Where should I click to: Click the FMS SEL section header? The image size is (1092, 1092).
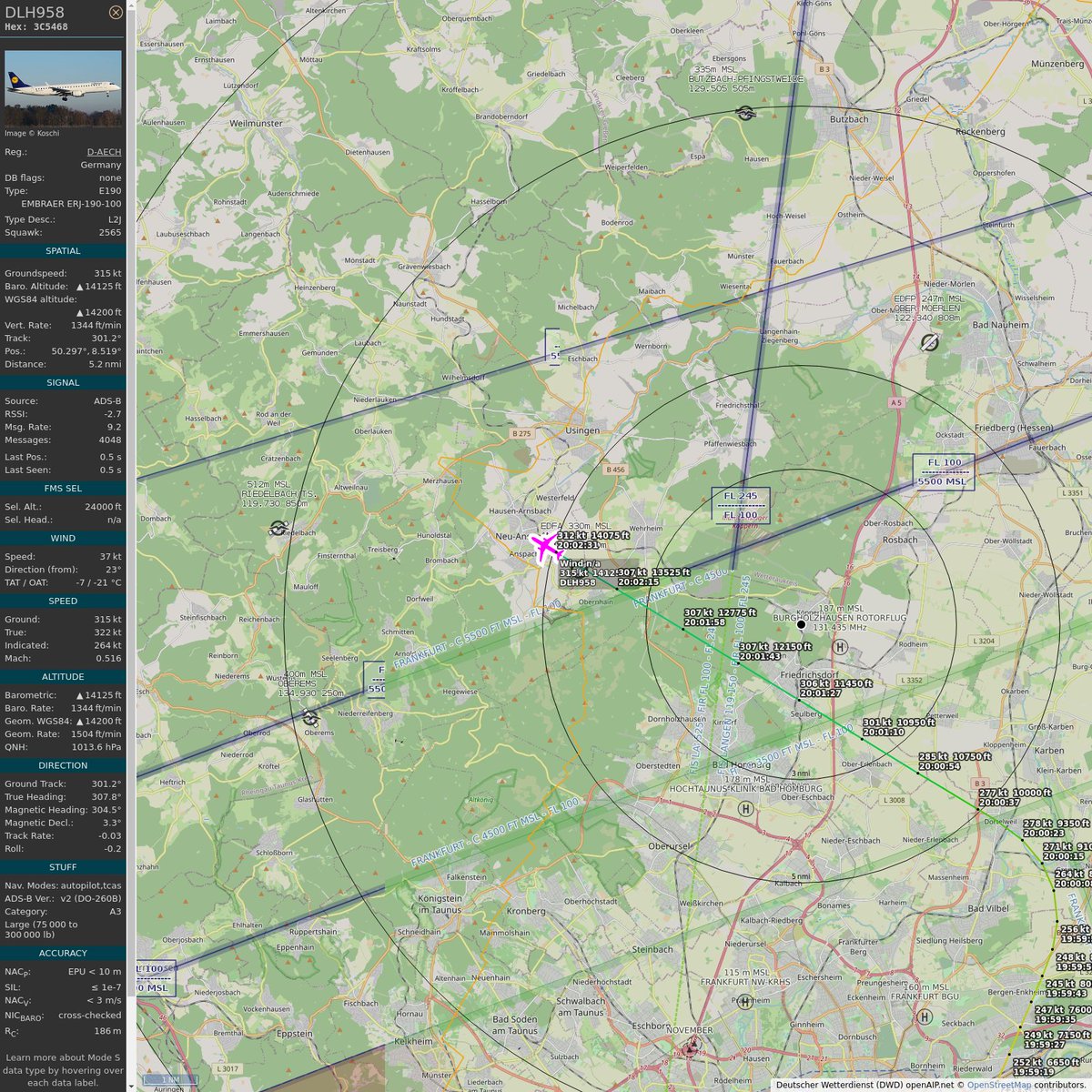[x=63, y=489]
